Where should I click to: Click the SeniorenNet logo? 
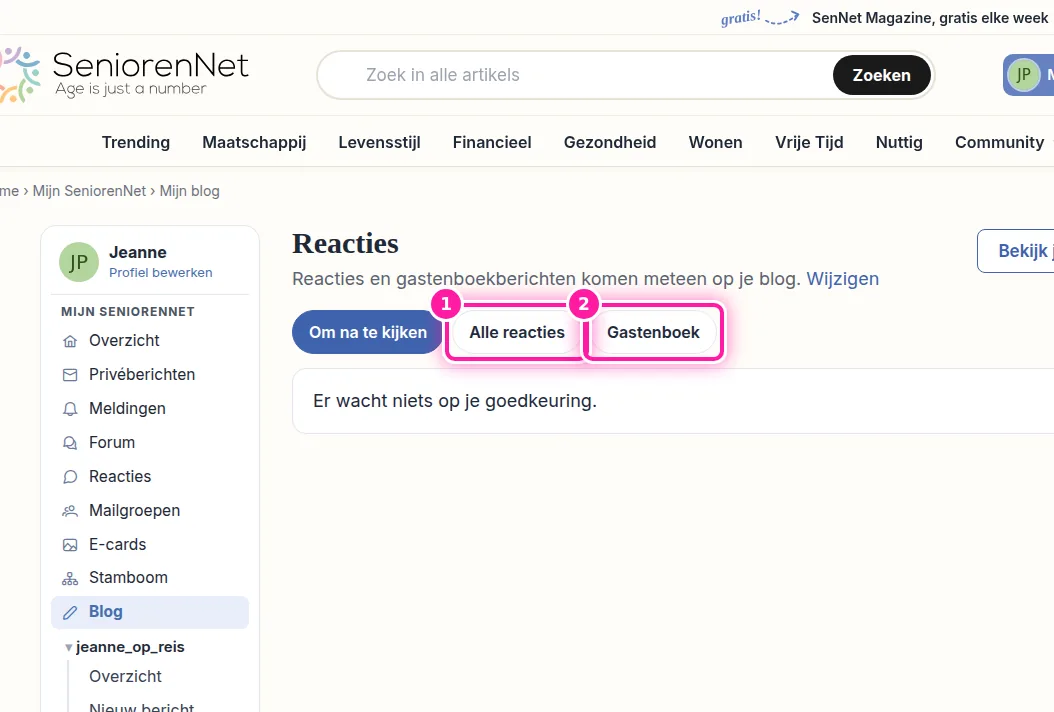pyautogui.click(x=124, y=74)
